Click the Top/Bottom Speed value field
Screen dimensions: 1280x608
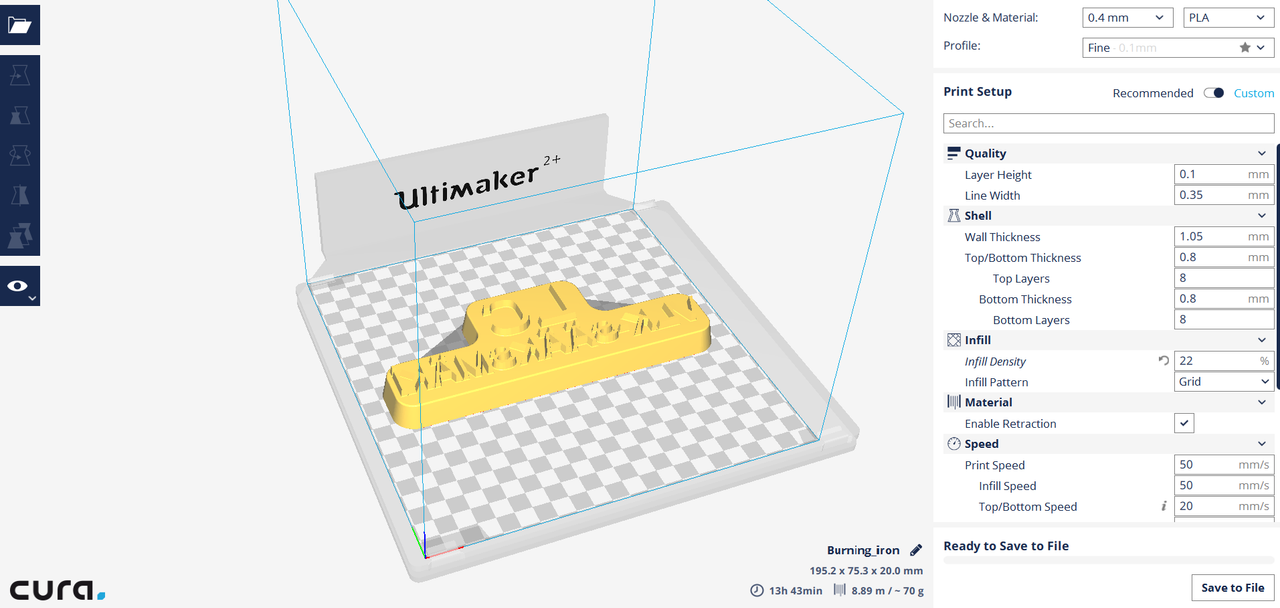coord(1223,507)
